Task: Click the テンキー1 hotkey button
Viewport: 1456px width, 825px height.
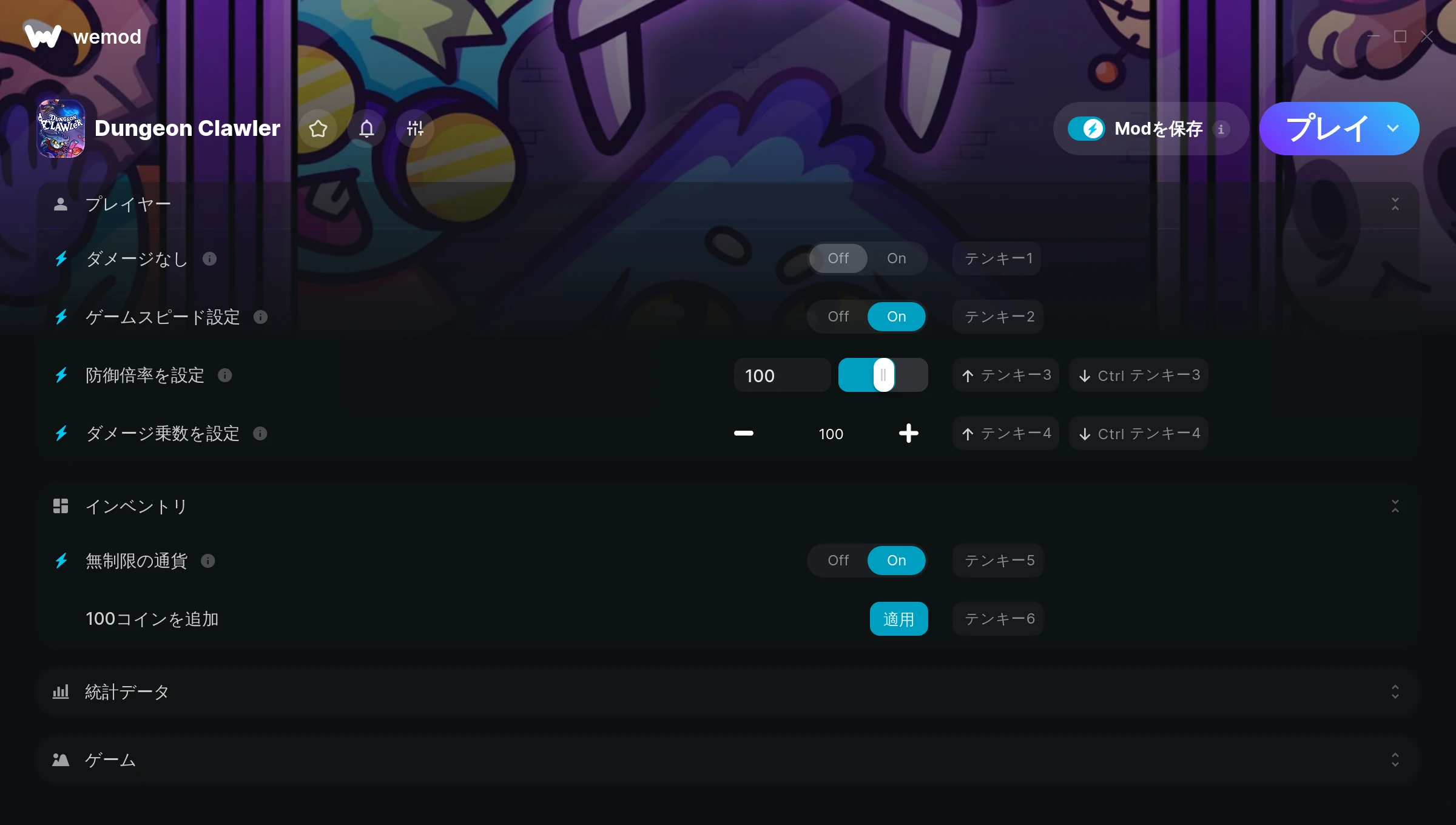Action: point(997,258)
